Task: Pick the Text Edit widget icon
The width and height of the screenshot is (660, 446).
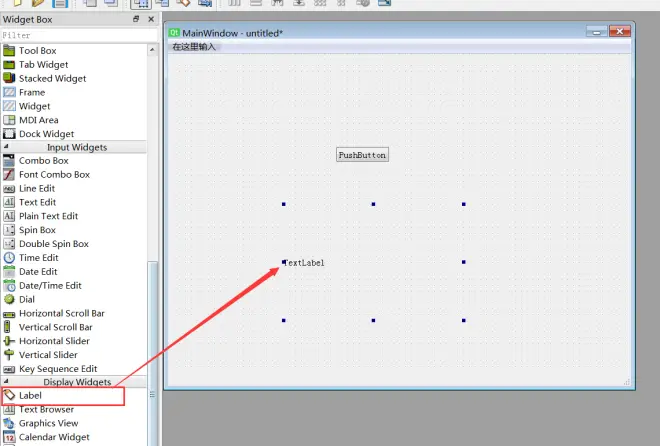Action: coord(9,202)
